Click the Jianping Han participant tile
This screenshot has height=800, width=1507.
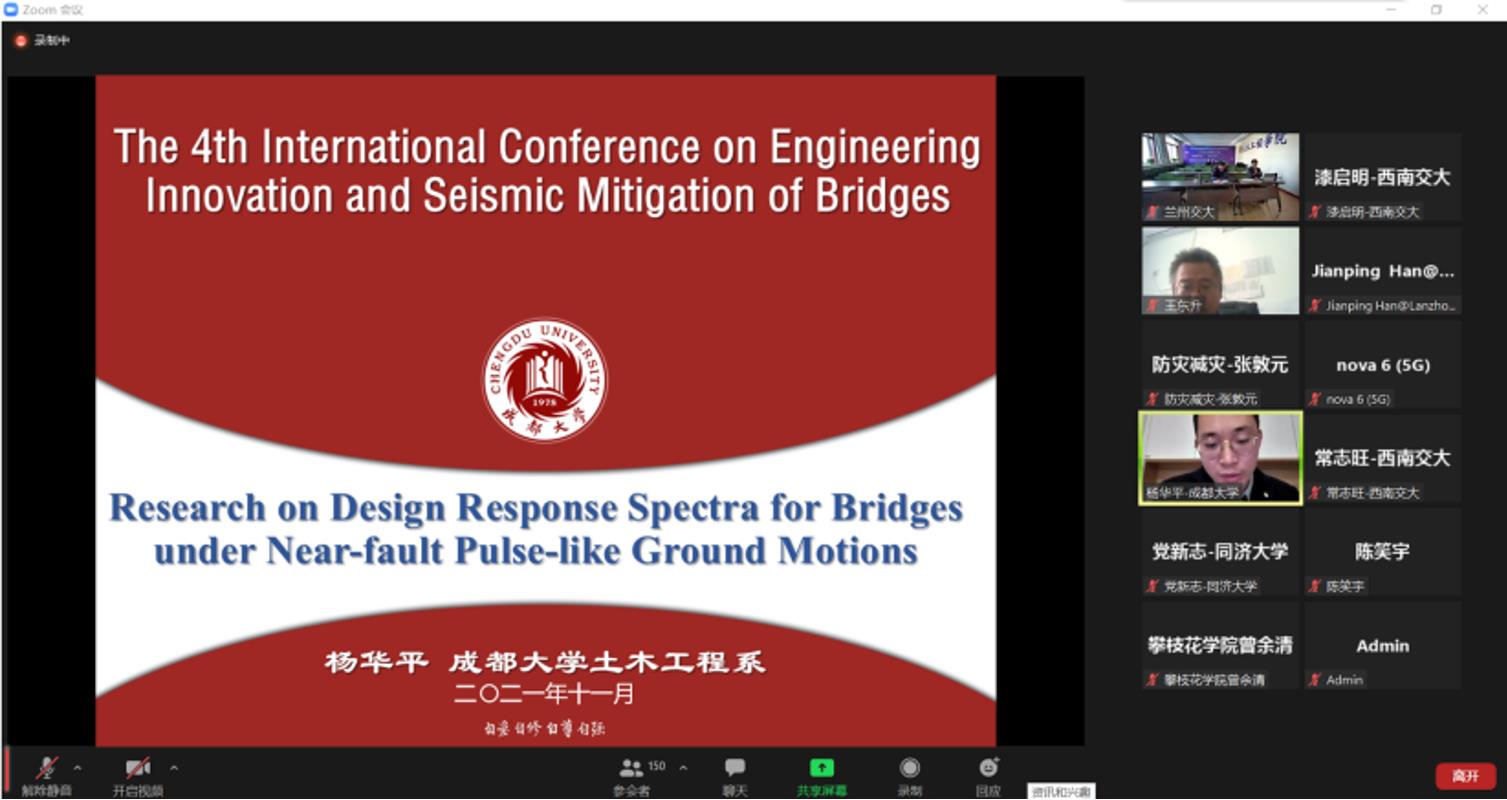tap(1382, 271)
